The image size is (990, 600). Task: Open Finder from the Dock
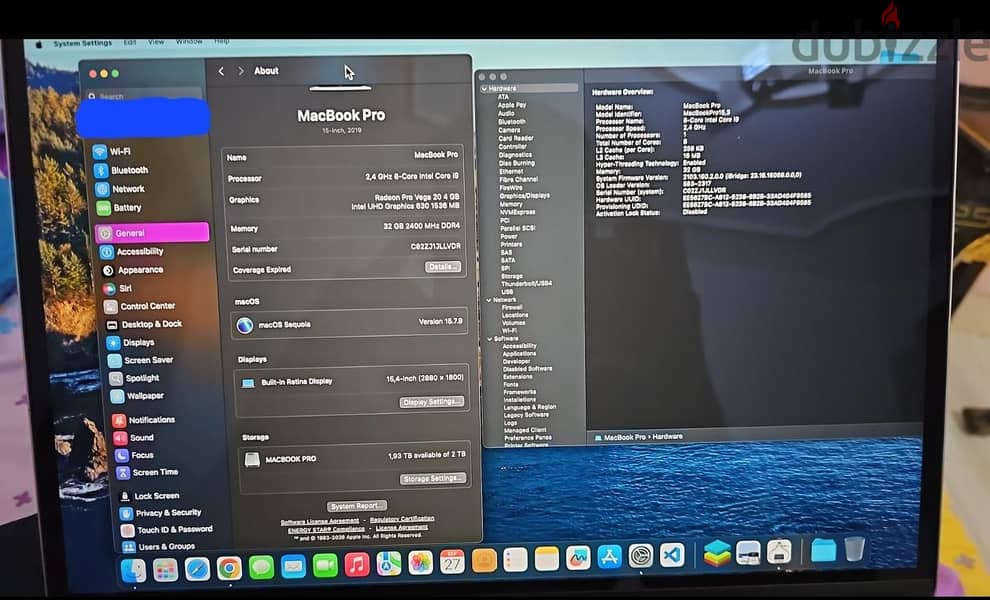(x=133, y=571)
